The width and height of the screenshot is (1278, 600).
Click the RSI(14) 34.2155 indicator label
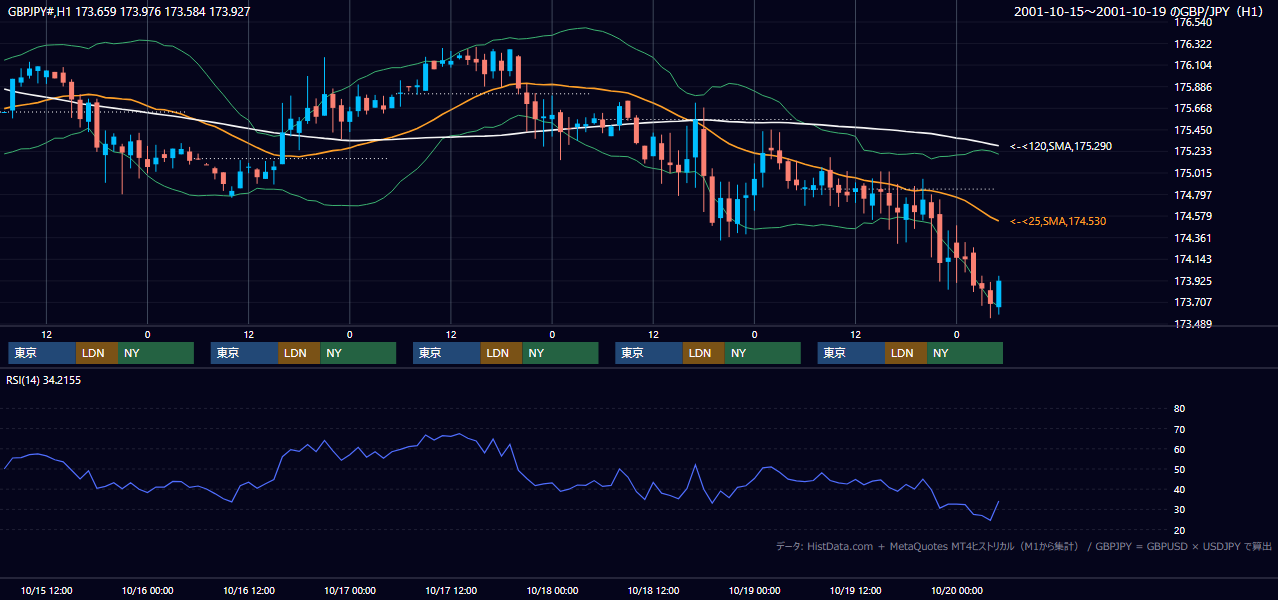click(x=43, y=380)
